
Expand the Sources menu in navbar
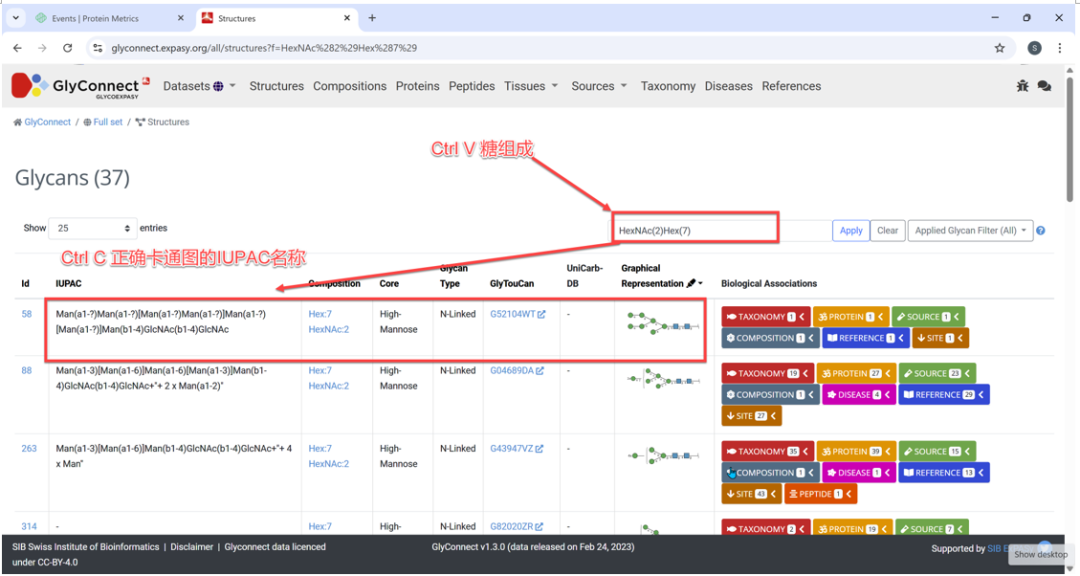click(x=598, y=86)
